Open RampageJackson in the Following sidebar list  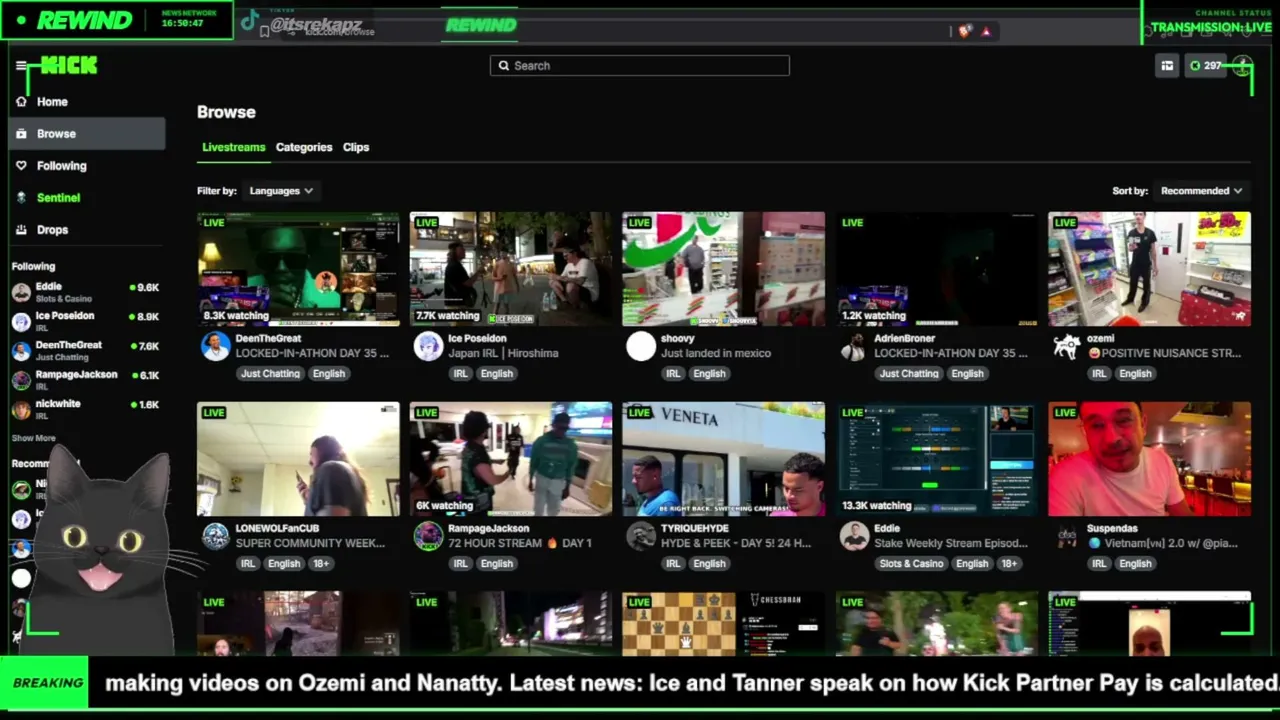86,379
